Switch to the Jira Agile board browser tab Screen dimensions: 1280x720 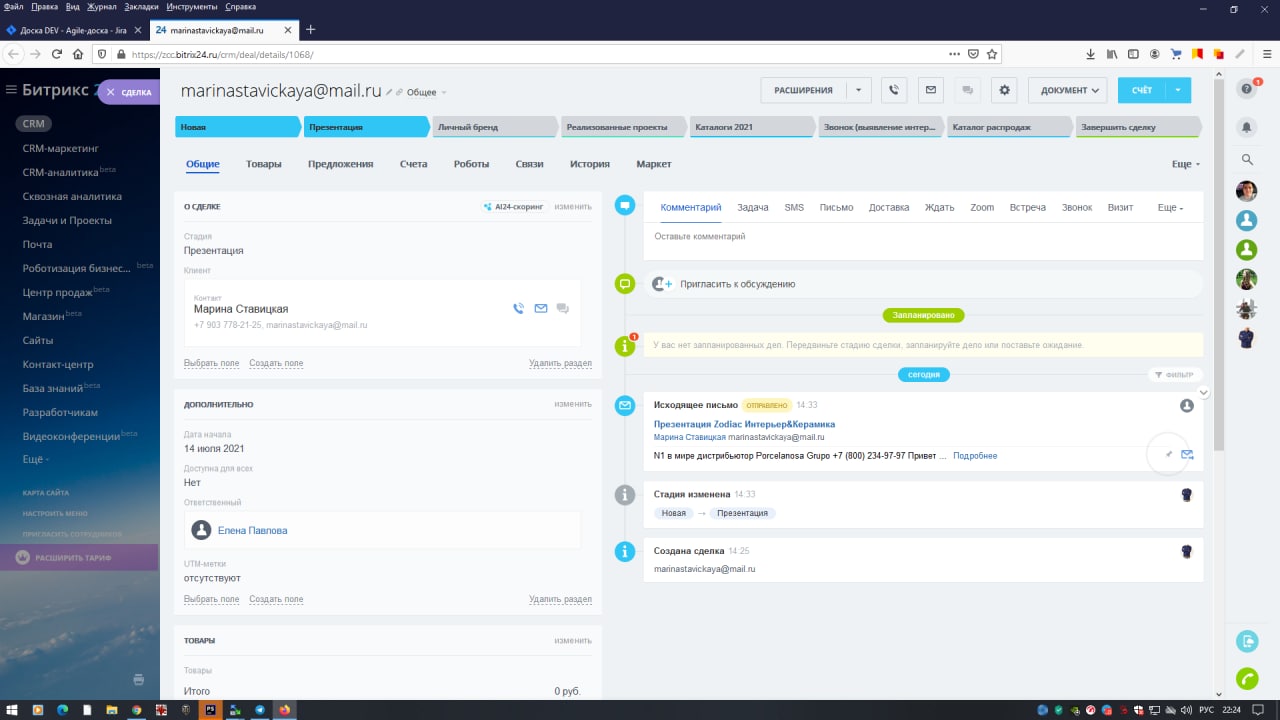click(x=73, y=30)
